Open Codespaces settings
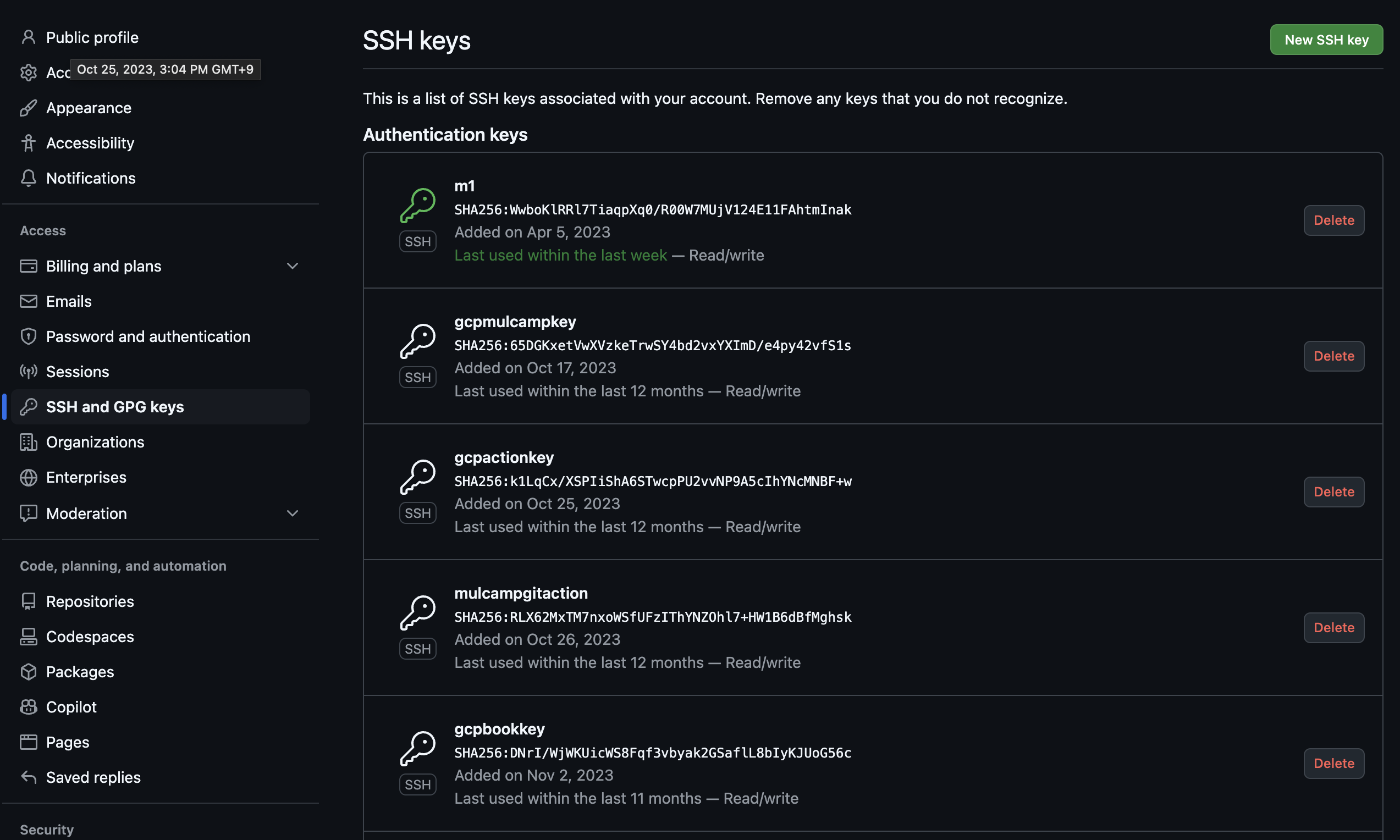Viewport: 1400px width, 840px height. pyautogui.click(x=160, y=636)
